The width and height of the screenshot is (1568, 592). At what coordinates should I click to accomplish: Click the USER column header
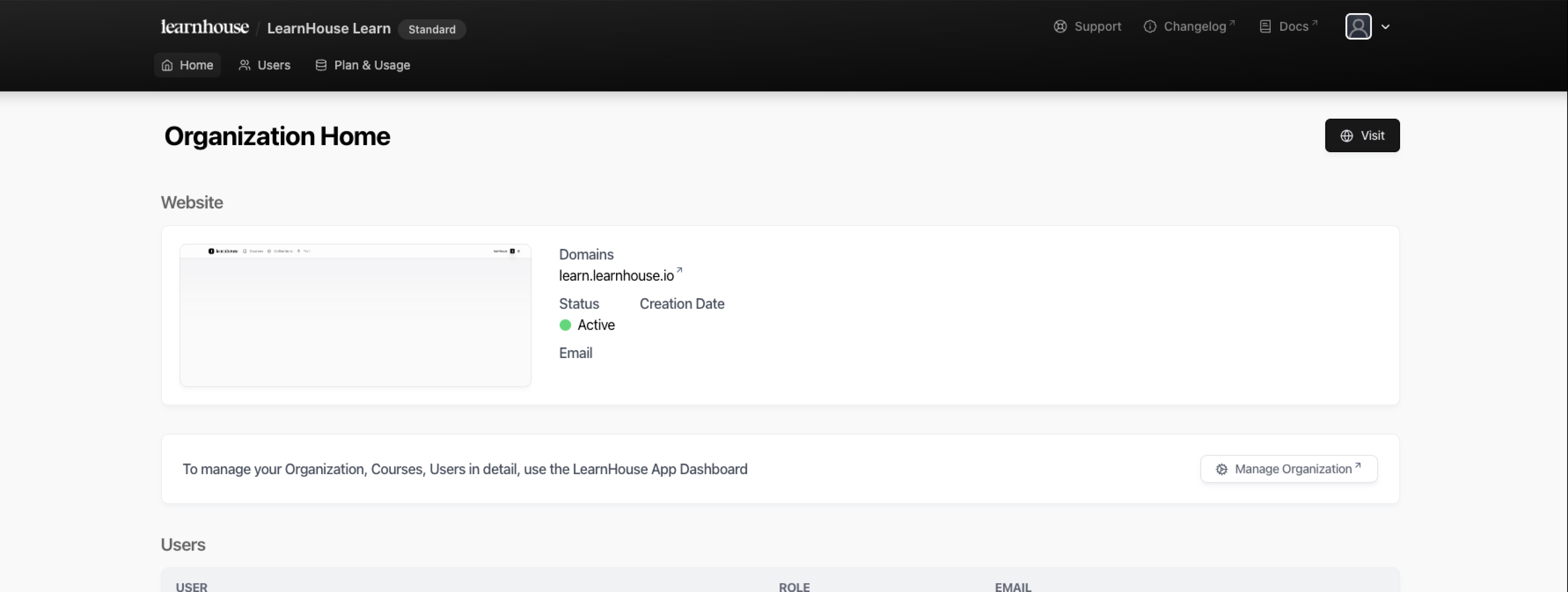click(x=192, y=587)
